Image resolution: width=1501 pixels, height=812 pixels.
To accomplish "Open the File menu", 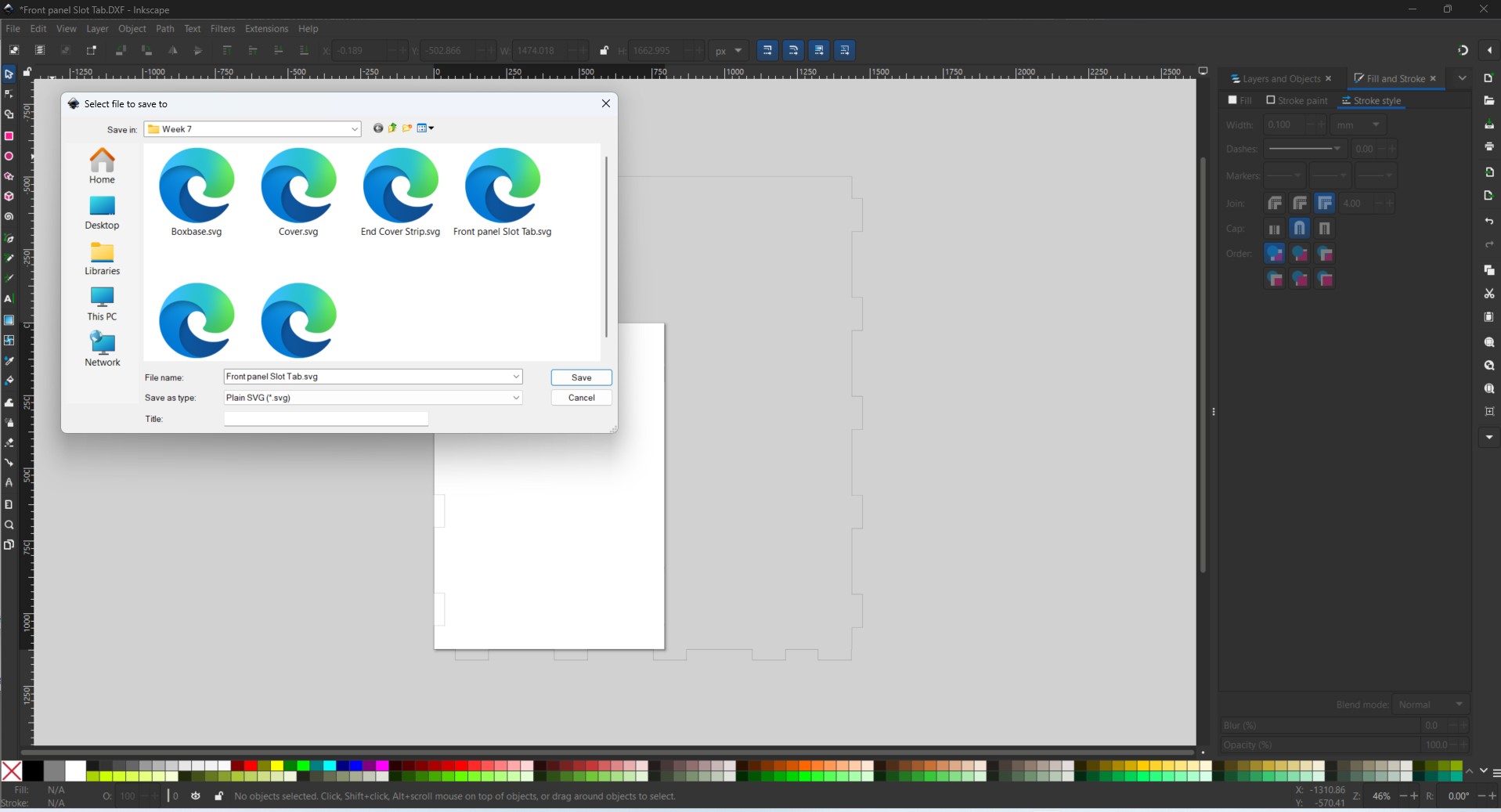I will pyautogui.click(x=13, y=29).
